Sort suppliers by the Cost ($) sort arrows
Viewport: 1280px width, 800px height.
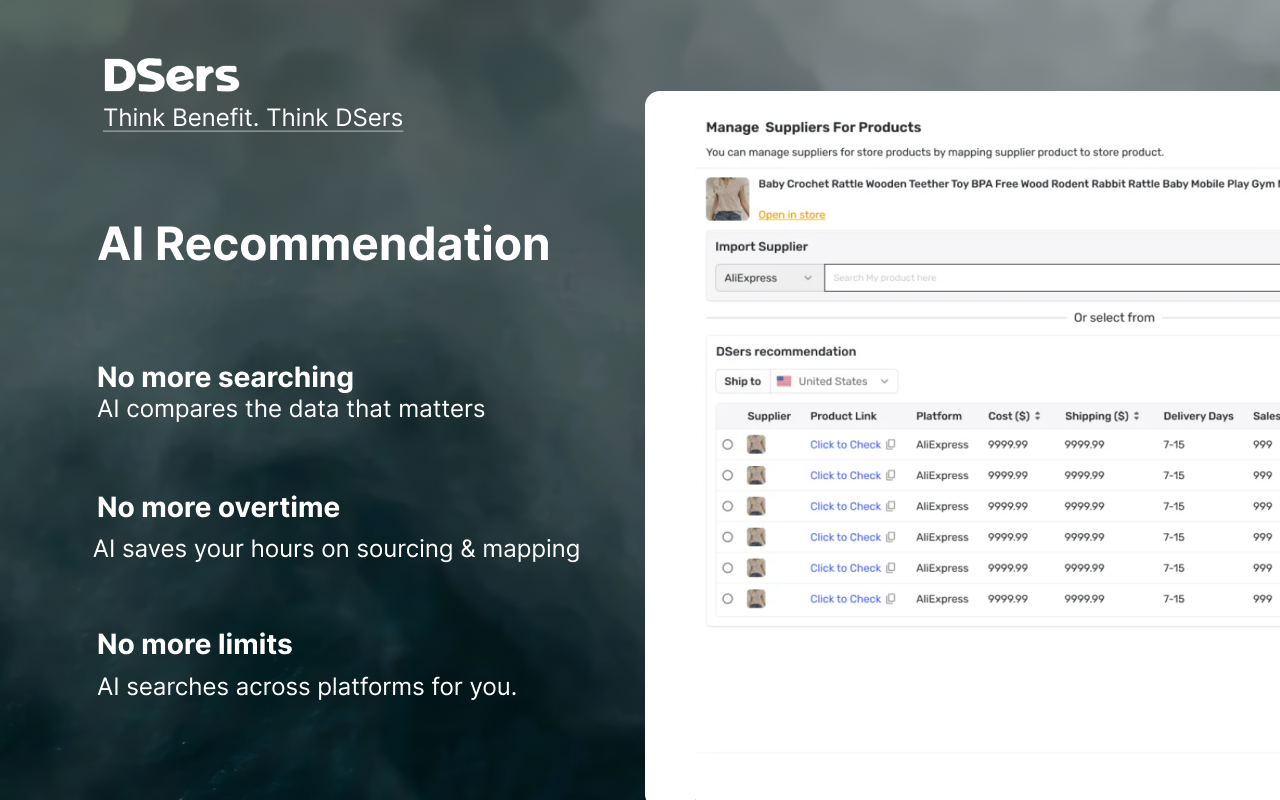pos(1038,416)
